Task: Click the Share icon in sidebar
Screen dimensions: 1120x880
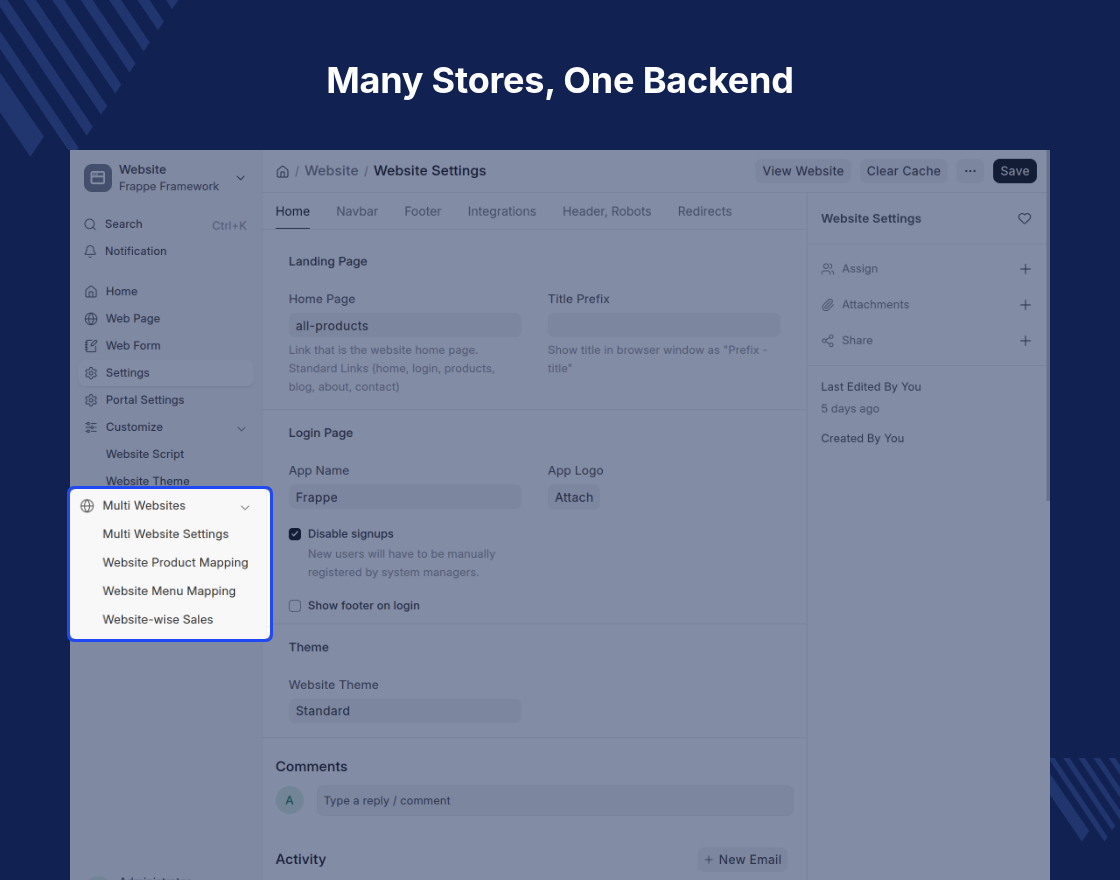Action: coord(828,341)
